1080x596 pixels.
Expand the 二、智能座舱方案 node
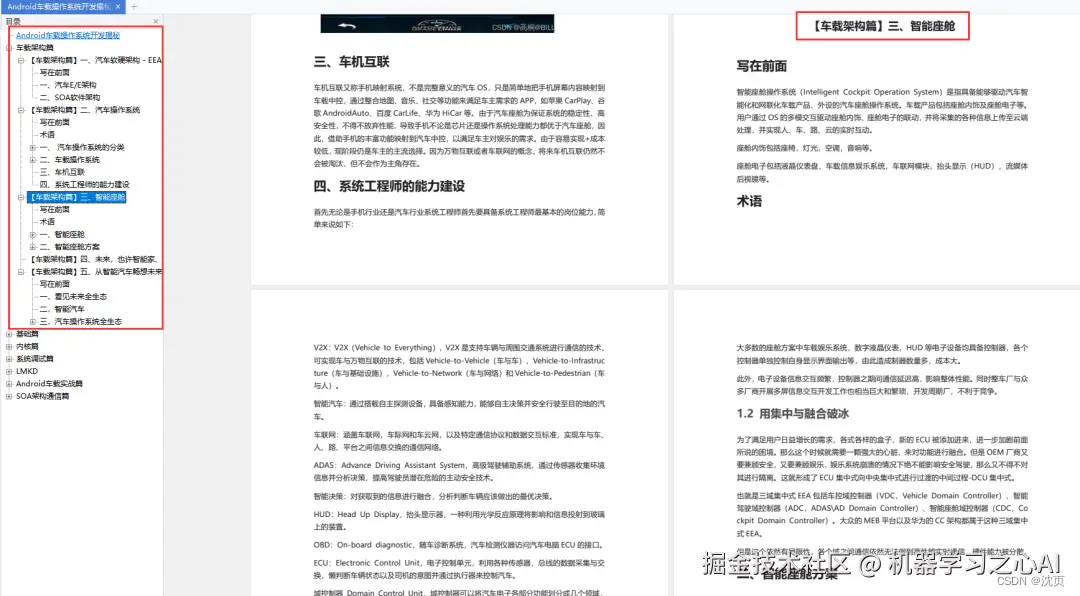pyautogui.click(x=33, y=247)
